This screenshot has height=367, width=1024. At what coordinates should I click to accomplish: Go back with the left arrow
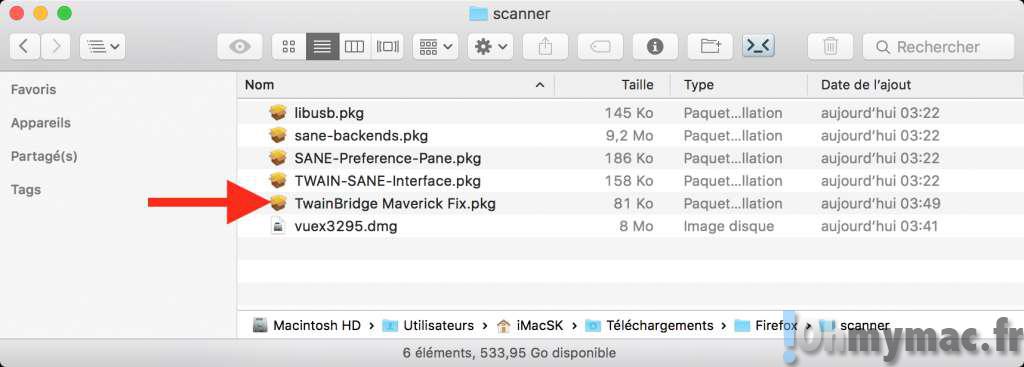tap(25, 46)
